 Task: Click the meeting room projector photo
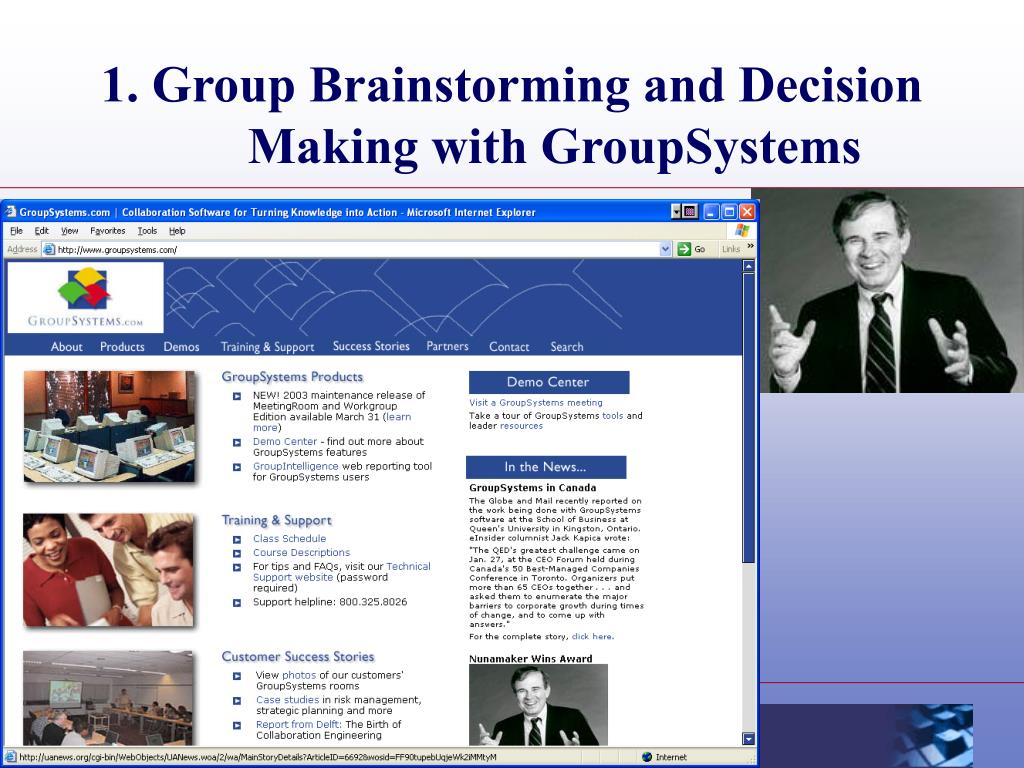tap(108, 697)
